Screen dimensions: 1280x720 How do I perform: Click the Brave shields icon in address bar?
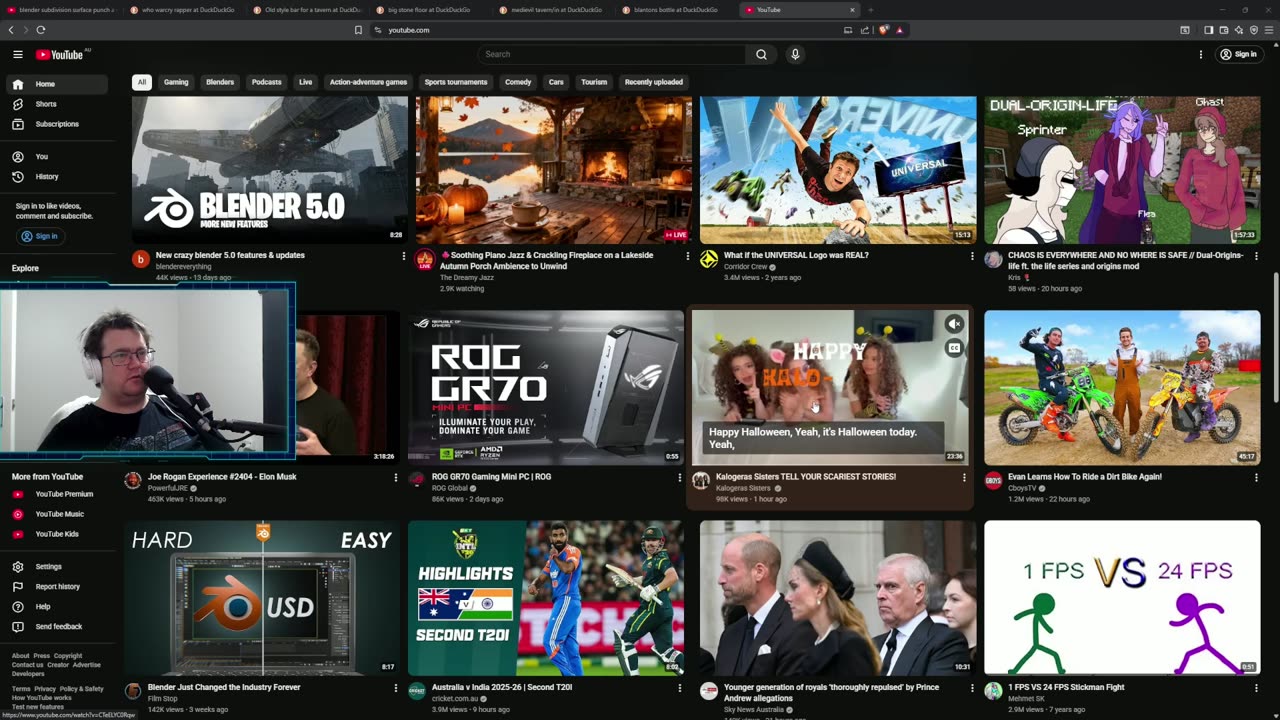pyautogui.click(x=883, y=30)
